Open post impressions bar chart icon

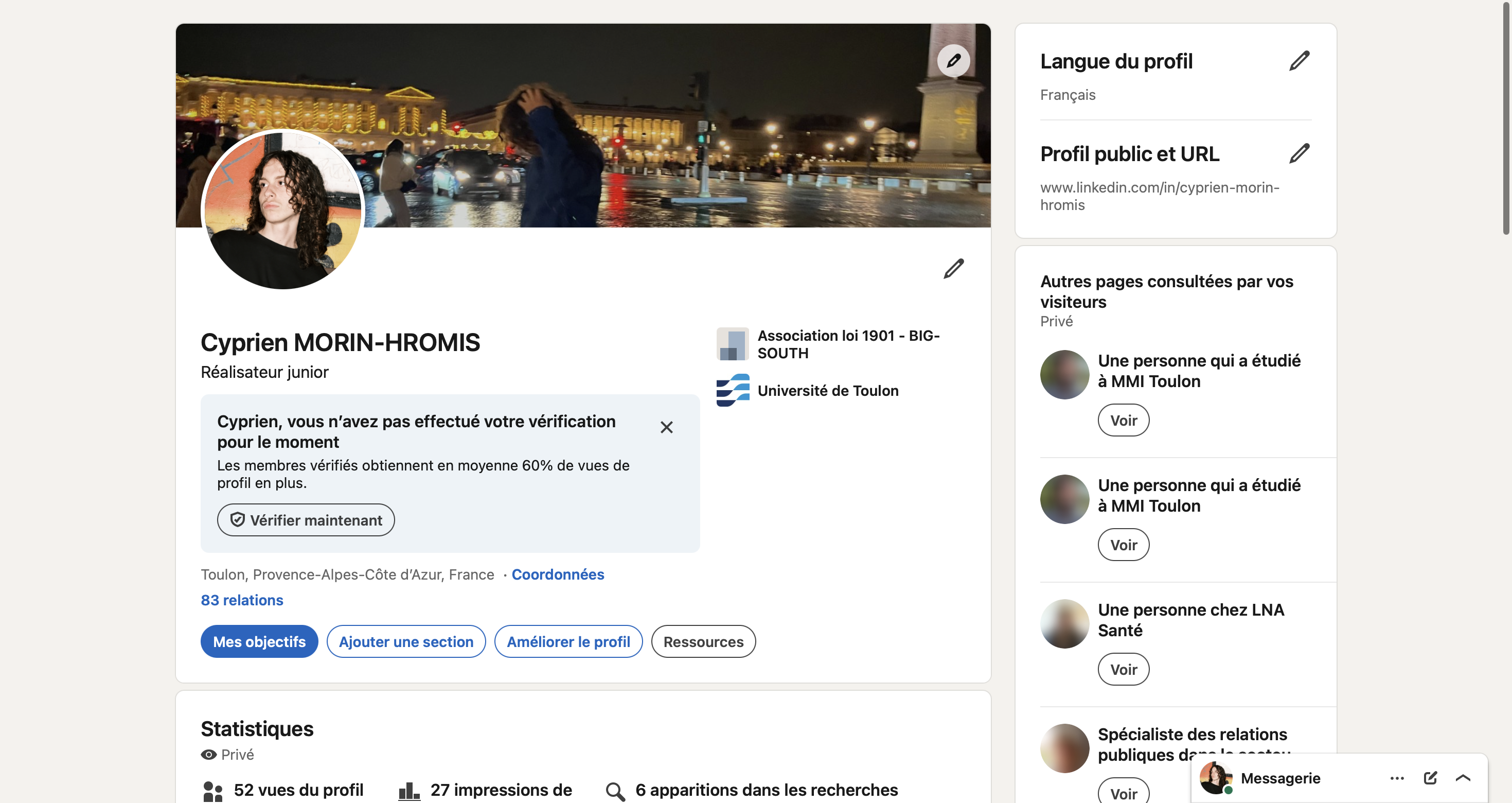pos(409,791)
